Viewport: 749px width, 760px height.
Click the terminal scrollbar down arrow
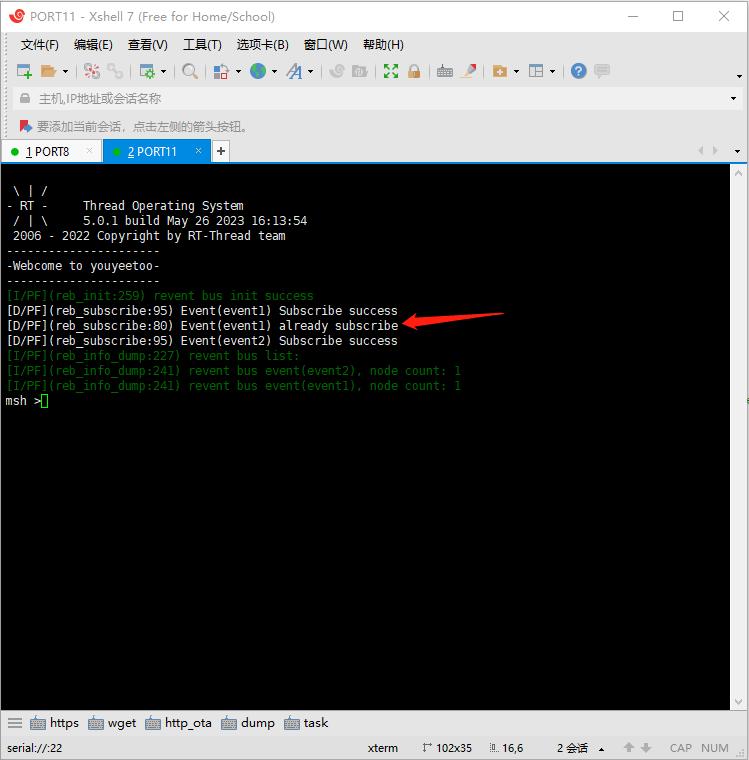click(x=738, y=701)
